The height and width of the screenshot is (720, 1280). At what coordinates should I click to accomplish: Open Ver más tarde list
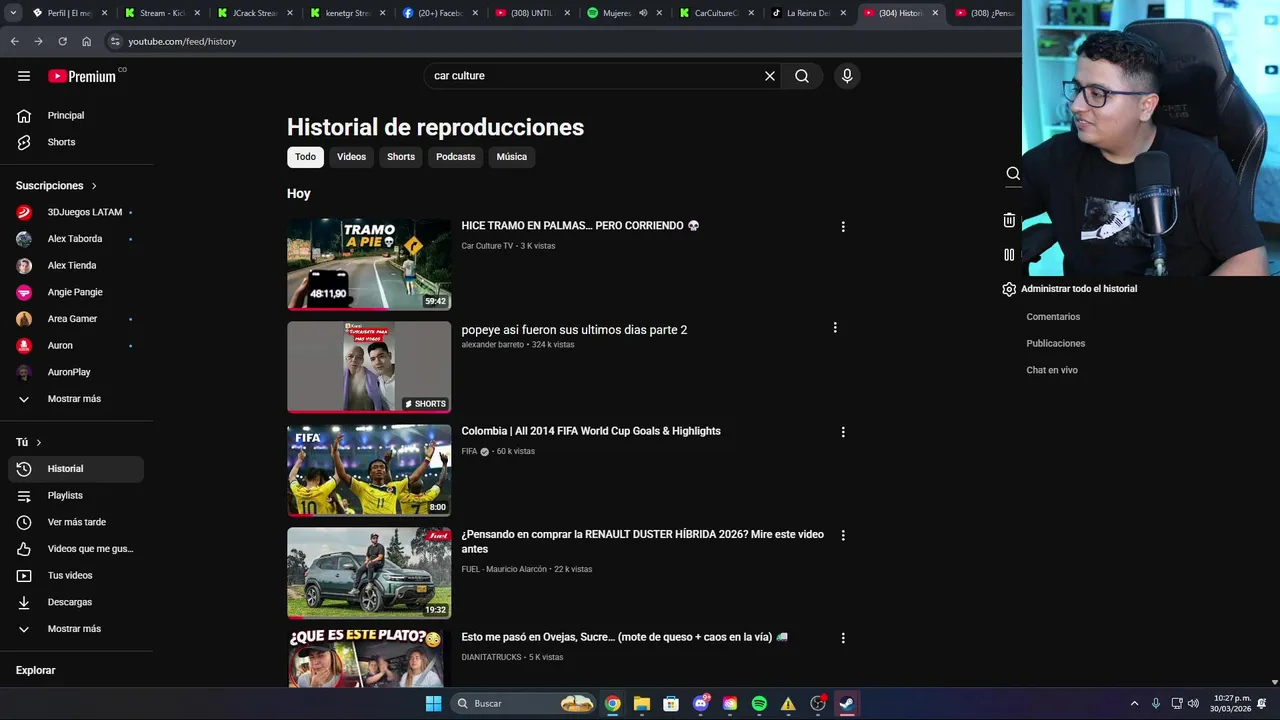click(x=76, y=522)
